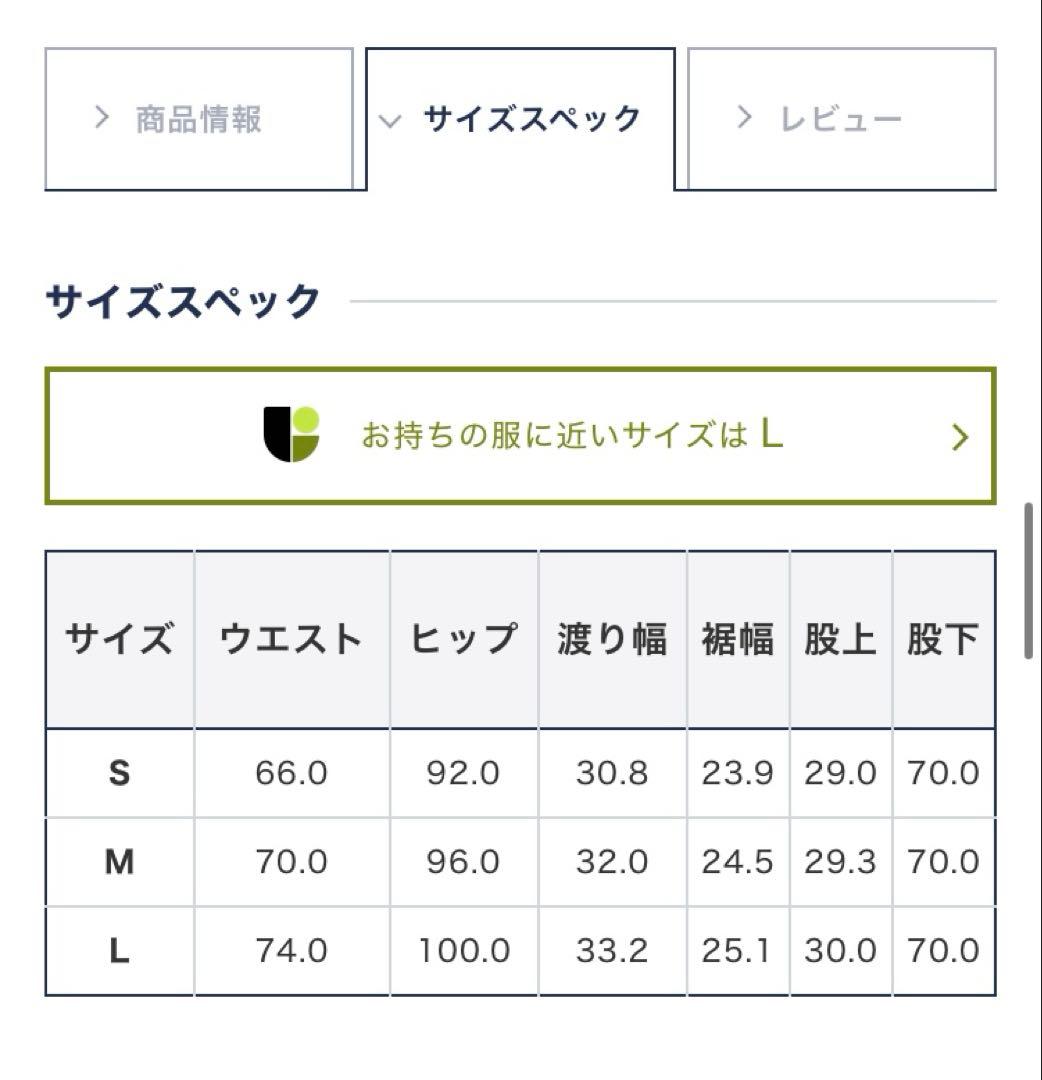1042x1080 pixels.
Task: Select the S size label cell
Action: (x=118, y=773)
